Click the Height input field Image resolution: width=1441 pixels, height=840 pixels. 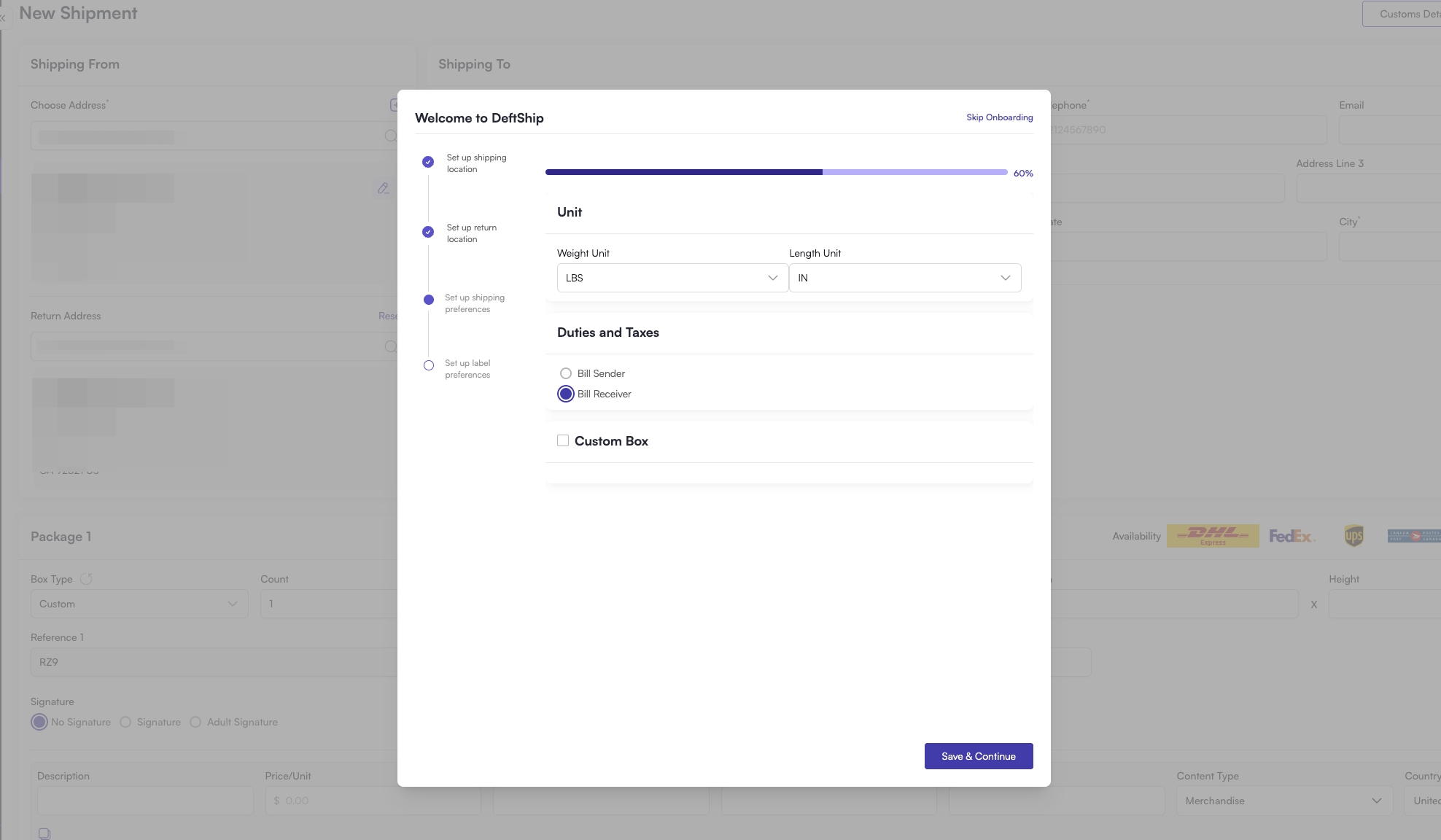pos(1385,604)
